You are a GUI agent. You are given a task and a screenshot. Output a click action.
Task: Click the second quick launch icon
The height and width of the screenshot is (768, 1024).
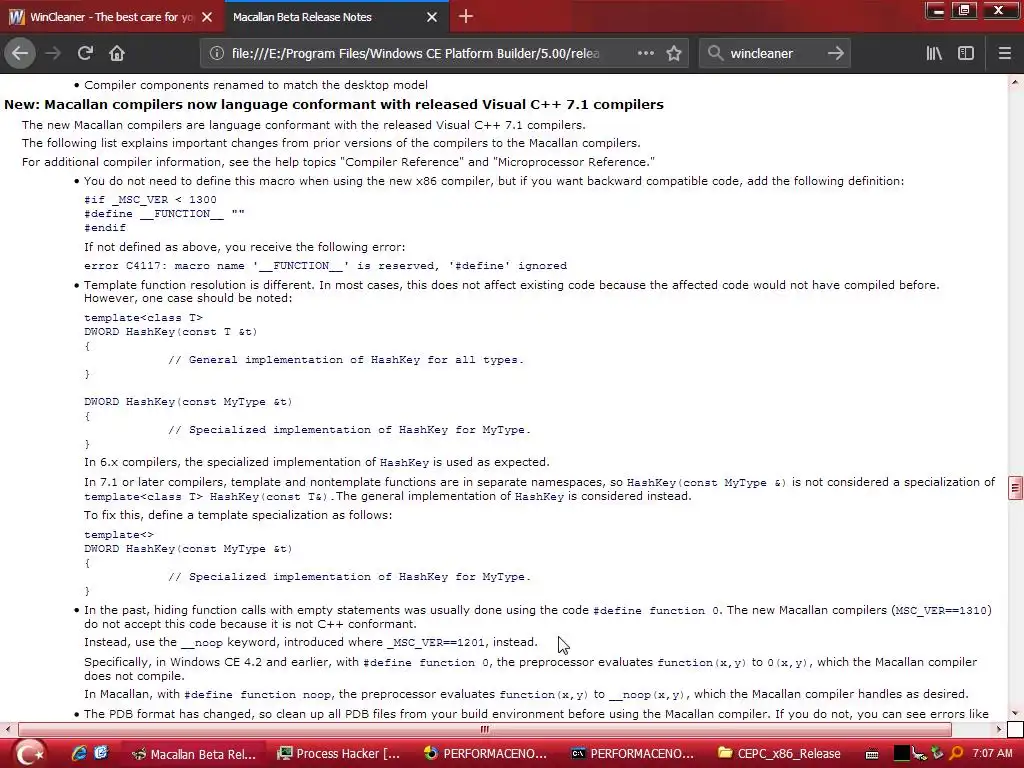point(101,754)
